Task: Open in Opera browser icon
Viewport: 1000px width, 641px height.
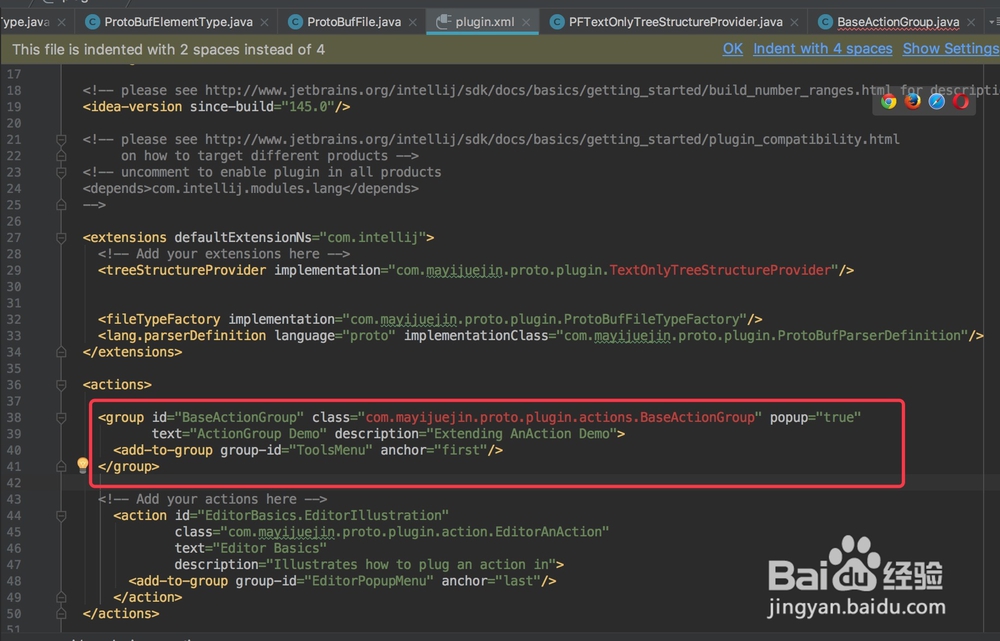Action: (x=960, y=101)
